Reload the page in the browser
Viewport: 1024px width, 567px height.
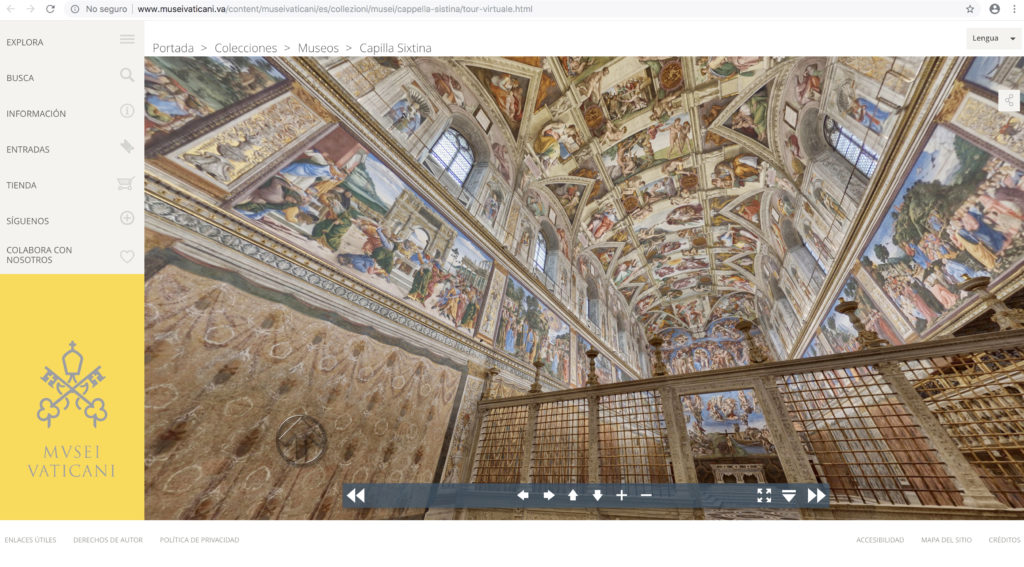(50, 9)
